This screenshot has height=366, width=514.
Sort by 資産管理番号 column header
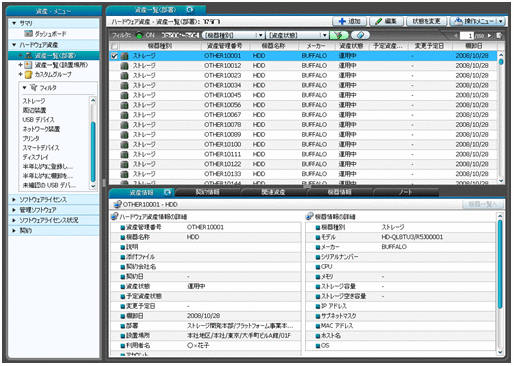224,46
